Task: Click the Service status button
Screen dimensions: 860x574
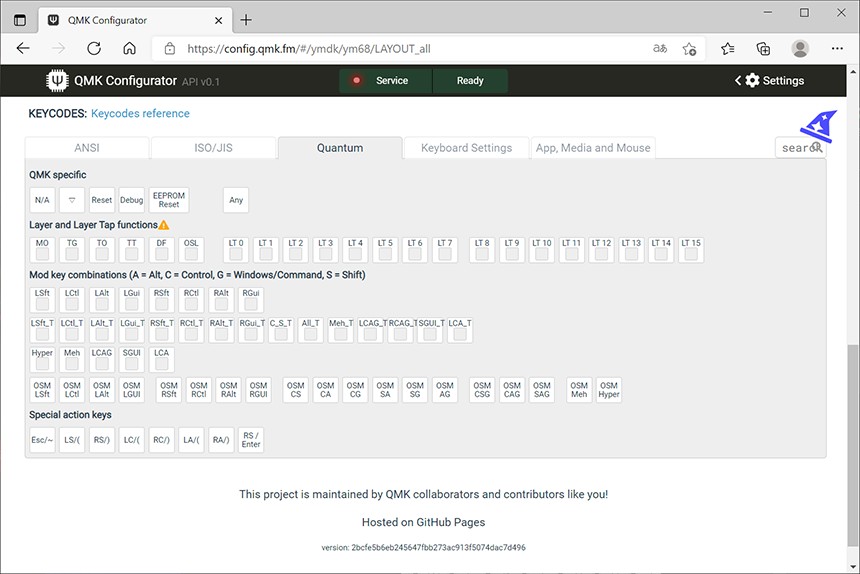Action: (x=386, y=81)
